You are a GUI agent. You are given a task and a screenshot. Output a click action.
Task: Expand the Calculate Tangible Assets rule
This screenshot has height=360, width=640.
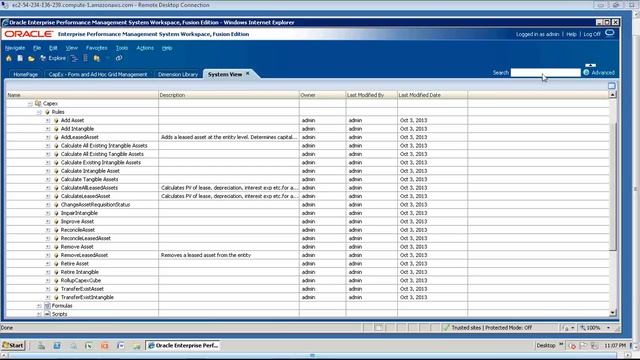click(x=48, y=180)
